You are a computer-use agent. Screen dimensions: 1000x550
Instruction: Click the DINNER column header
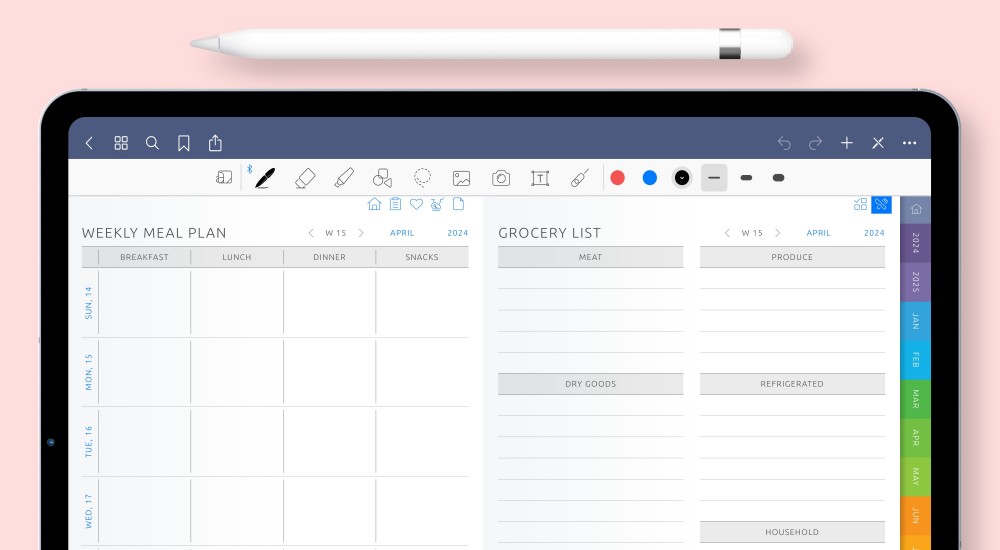click(x=330, y=257)
